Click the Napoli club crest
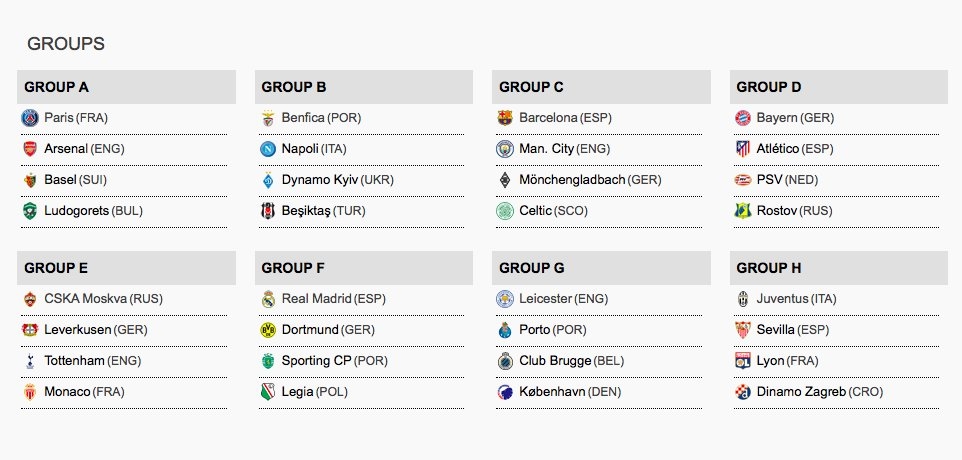 pos(267,149)
